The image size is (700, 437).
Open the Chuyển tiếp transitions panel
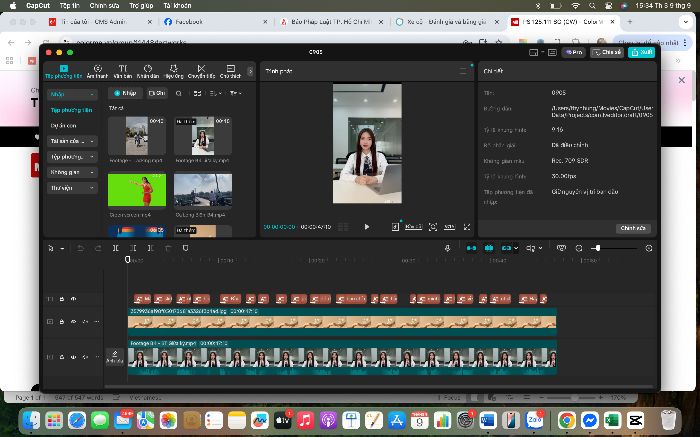click(201, 71)
